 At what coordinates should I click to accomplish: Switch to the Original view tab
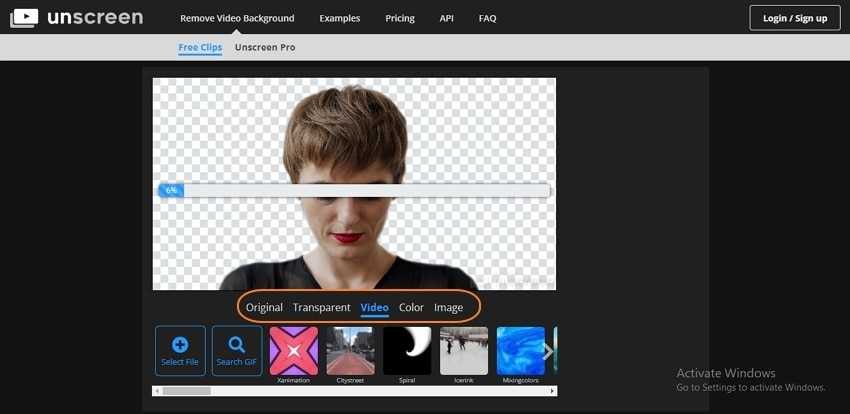[264, 308]
